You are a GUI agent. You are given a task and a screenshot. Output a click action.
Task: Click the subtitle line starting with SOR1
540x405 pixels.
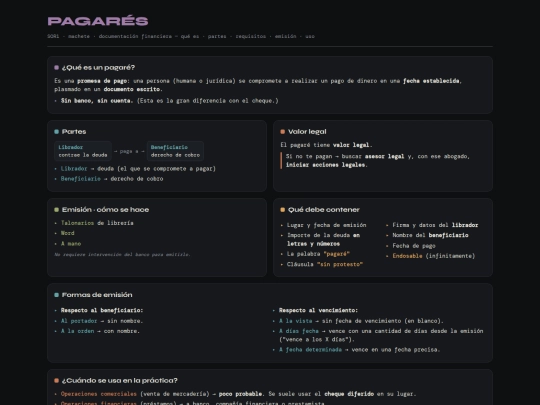181,36
